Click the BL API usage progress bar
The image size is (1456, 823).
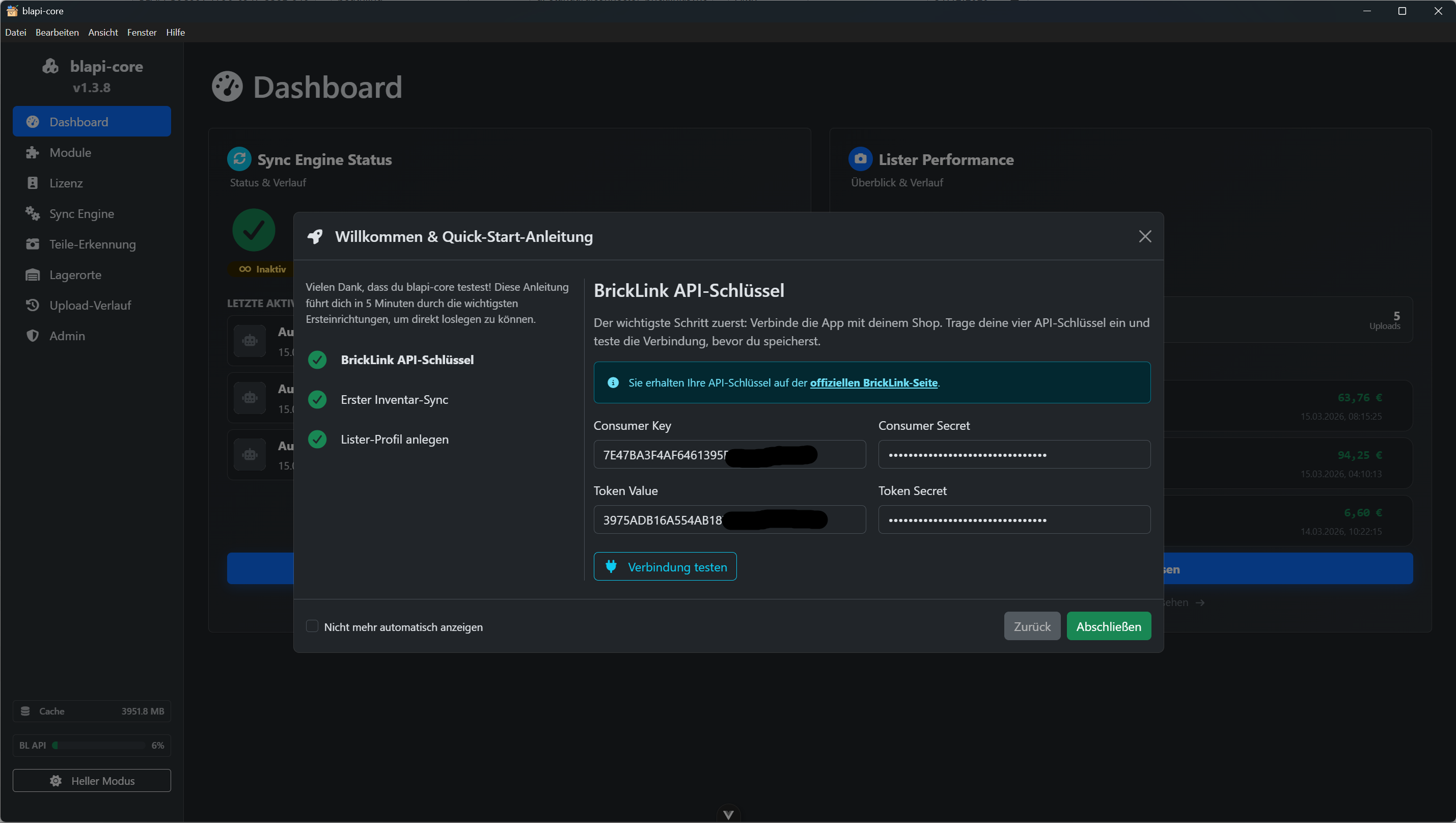(x=99, y=746)
